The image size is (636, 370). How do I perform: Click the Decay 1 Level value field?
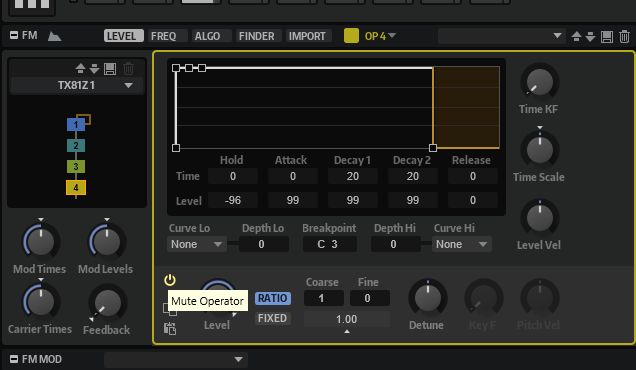(352, 200)
